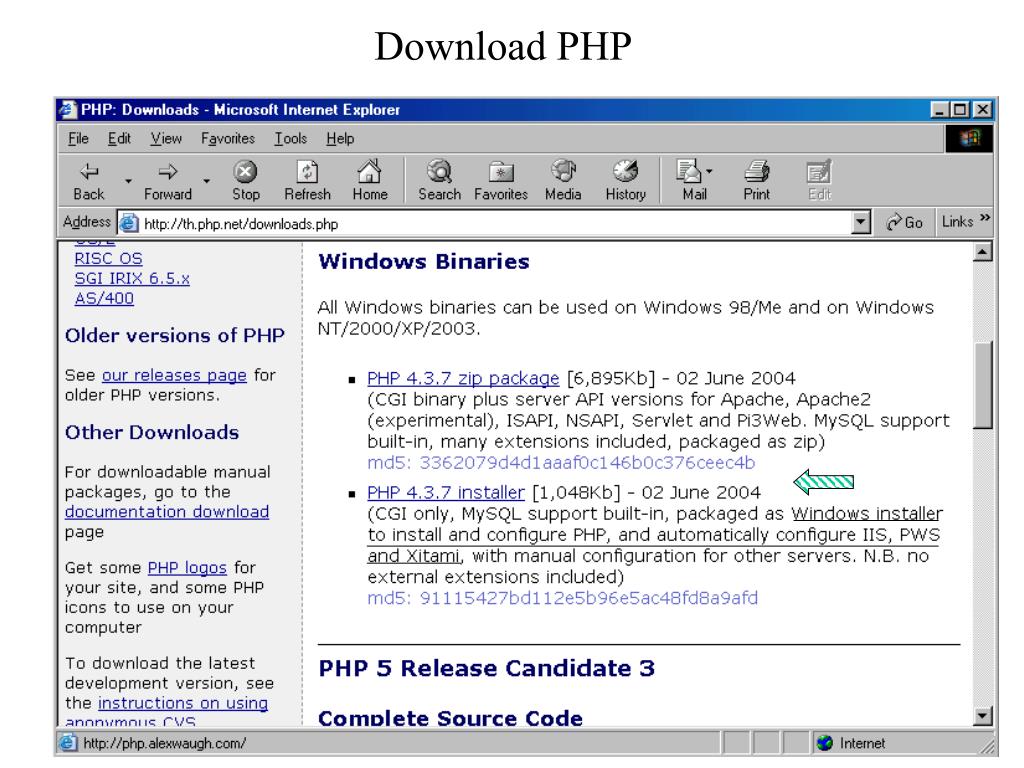This screenshot has height=768, width=1024.
Task: Open the File menu
Action: tap(78, 138)
